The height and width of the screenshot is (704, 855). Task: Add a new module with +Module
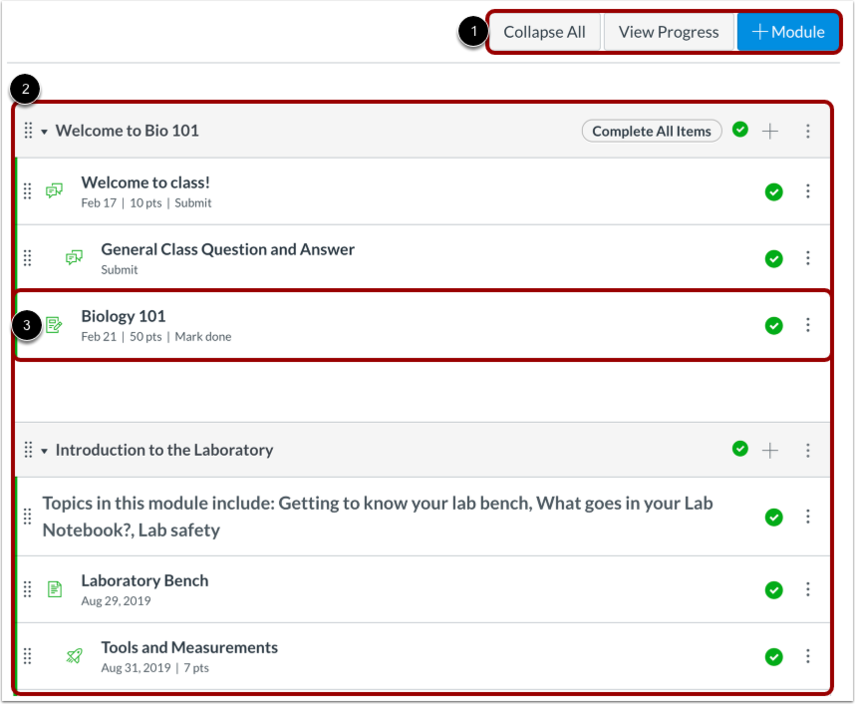pyautogui.click(x=787, y=32)
